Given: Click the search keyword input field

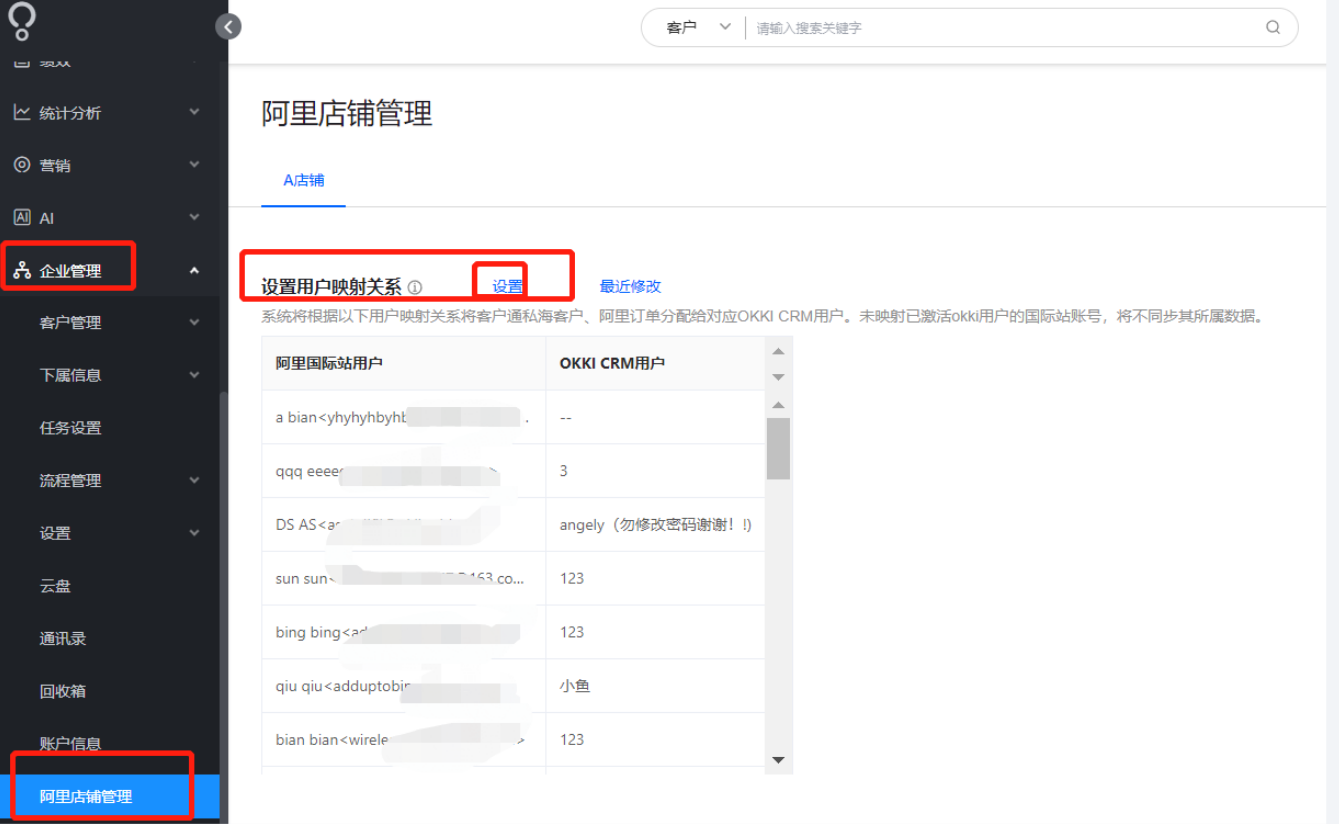Looking at the screenshot, I should tap(1005, 28).
